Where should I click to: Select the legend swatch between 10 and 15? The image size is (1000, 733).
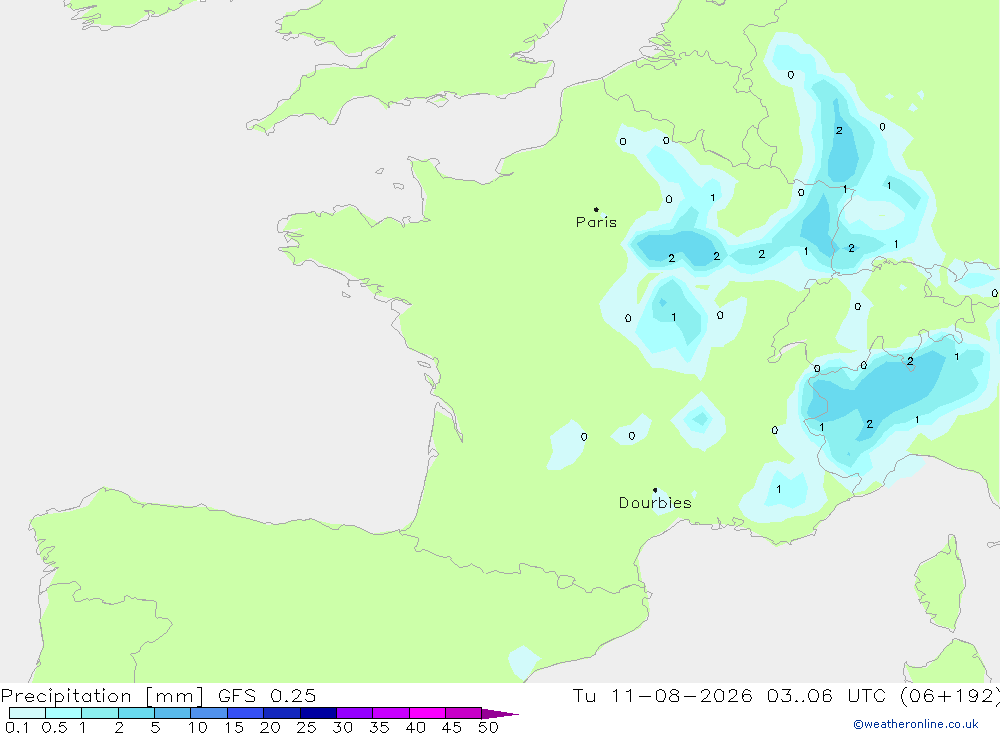(209, 713)
